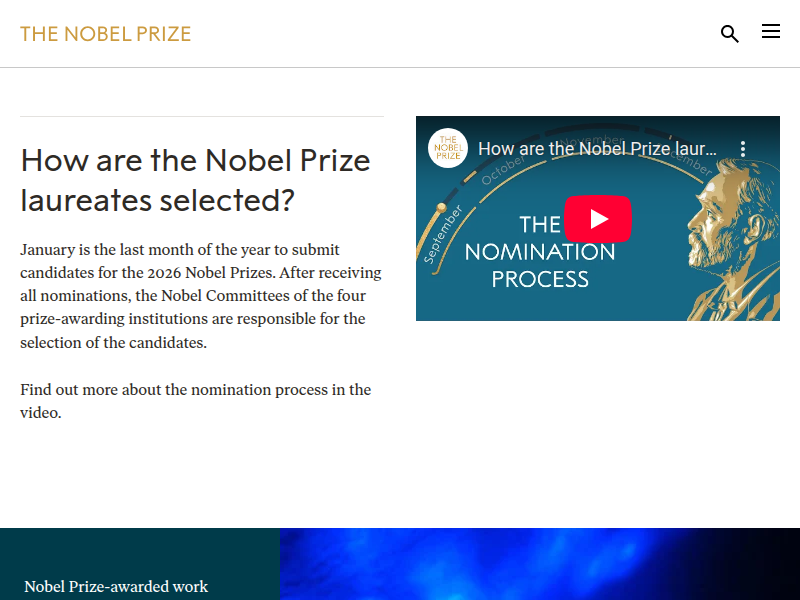Click the paragraph beginning 'January is the last month'

[x=200, y=296]
